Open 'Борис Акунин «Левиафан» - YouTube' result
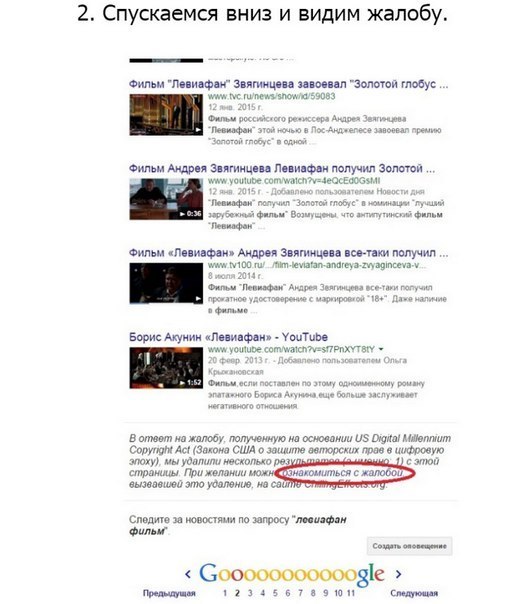517x604 pixels. (x=228, y=337)
